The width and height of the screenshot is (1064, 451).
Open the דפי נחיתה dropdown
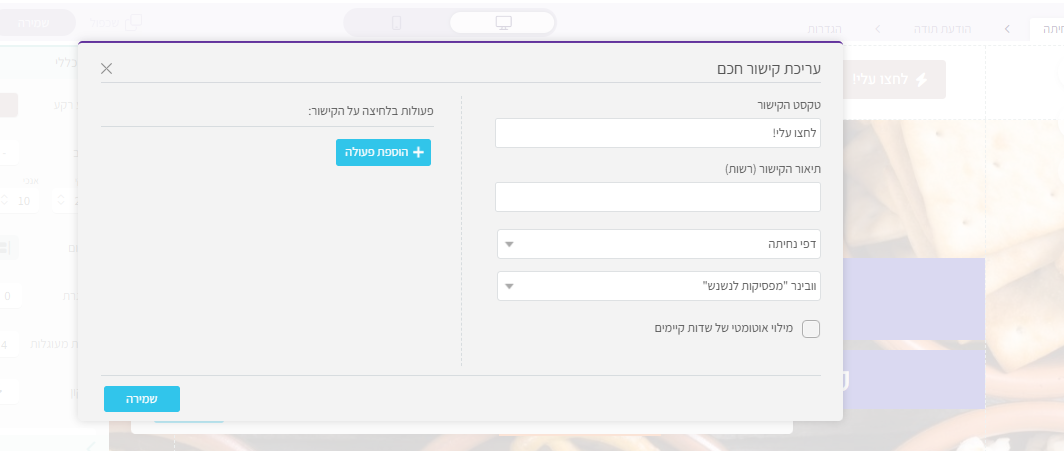[x=658, y=244]
